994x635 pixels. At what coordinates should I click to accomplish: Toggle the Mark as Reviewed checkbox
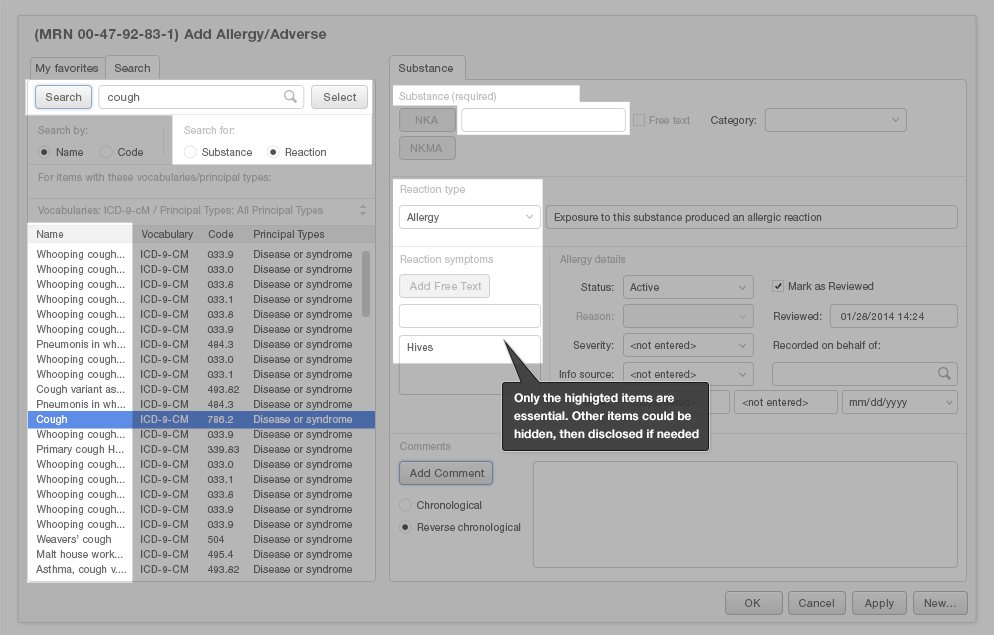pos(778,286)
